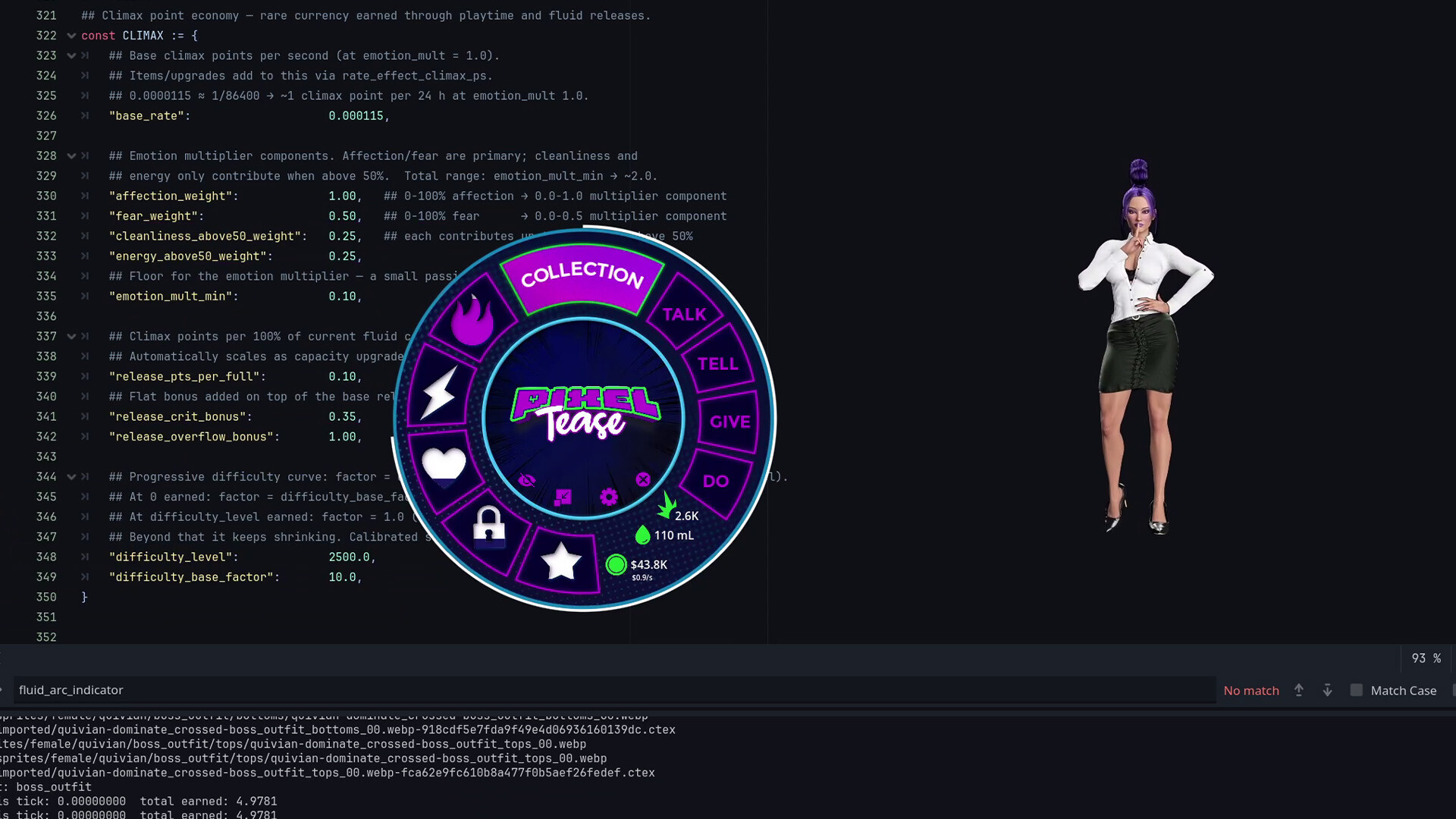Collapse the comment fold at line 323
The image size is (1456, 819).
[x=71, y=55]
